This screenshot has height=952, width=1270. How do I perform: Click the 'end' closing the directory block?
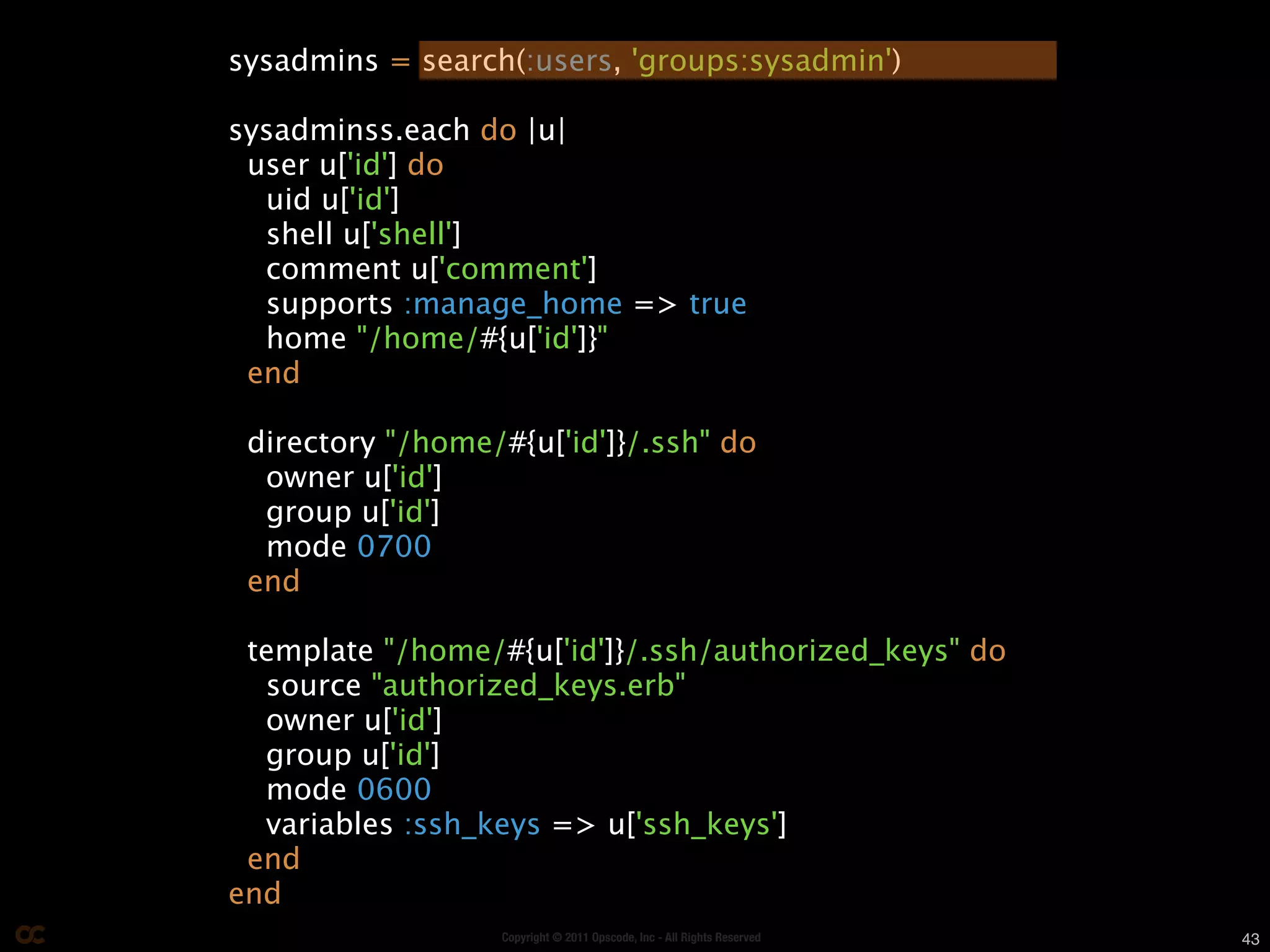[x=273, y=581]
